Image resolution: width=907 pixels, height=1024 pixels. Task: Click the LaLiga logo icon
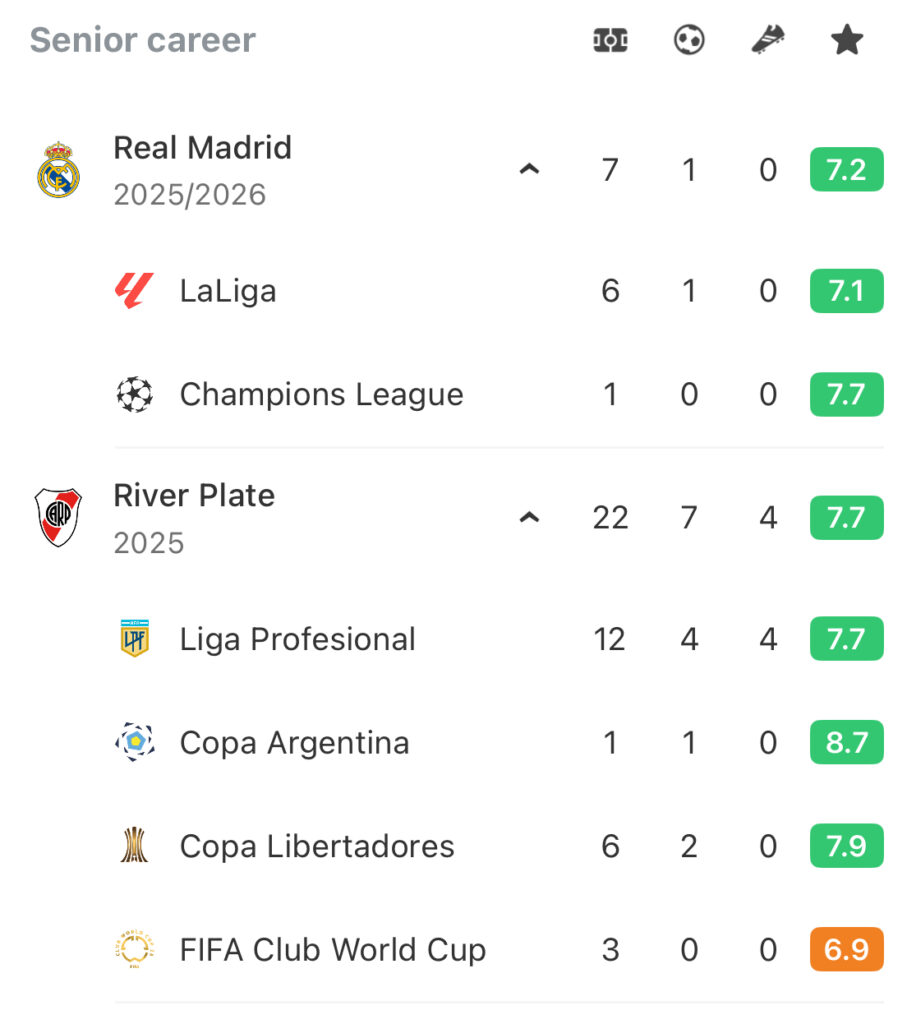(134, 291)
